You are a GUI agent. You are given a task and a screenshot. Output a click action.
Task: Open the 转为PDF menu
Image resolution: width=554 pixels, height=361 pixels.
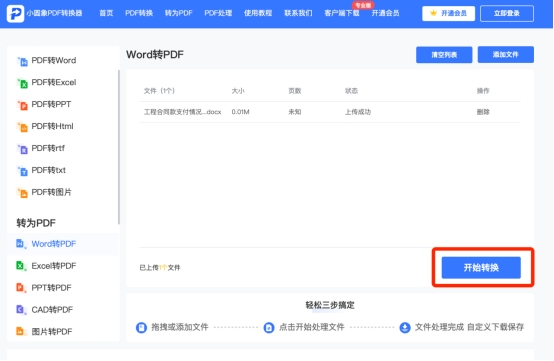[x=178, y=13]
